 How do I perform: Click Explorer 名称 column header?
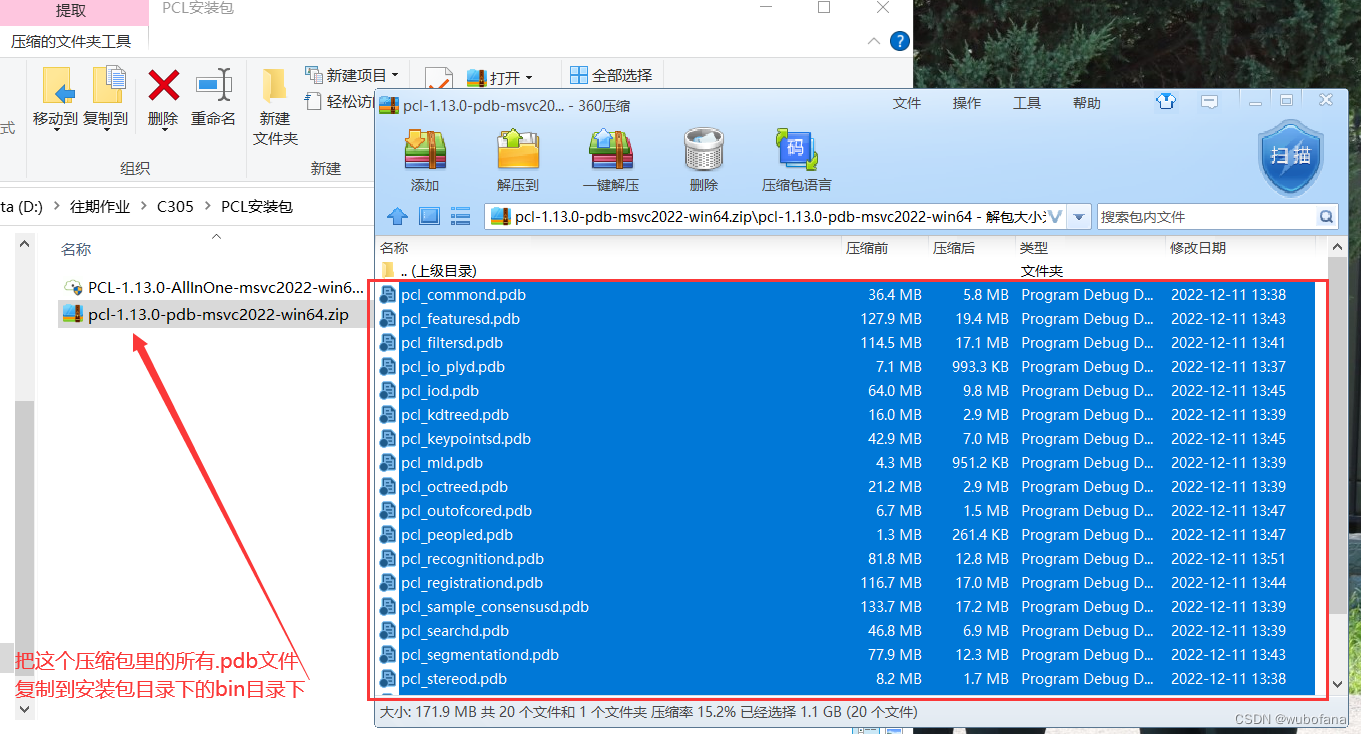pyautogui.click(x=76, y=249)
